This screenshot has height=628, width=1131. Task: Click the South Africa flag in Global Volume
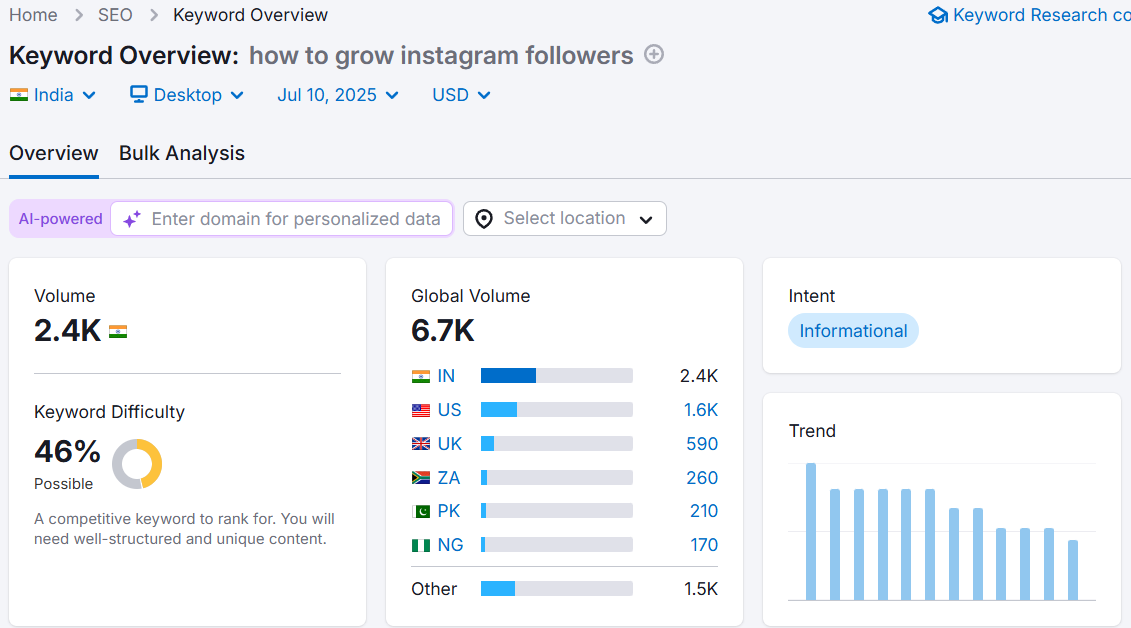point(421,478)
